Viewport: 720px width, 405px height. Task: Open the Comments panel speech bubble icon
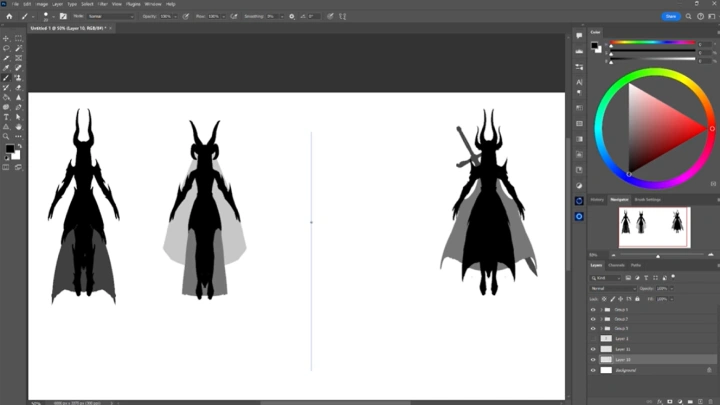point(579,35)
